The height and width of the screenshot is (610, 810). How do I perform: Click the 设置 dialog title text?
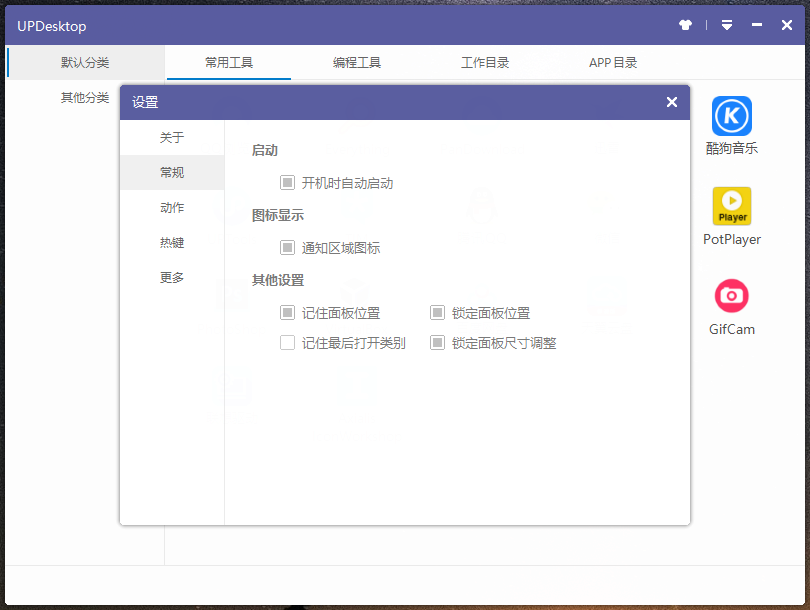pos(145,102)
